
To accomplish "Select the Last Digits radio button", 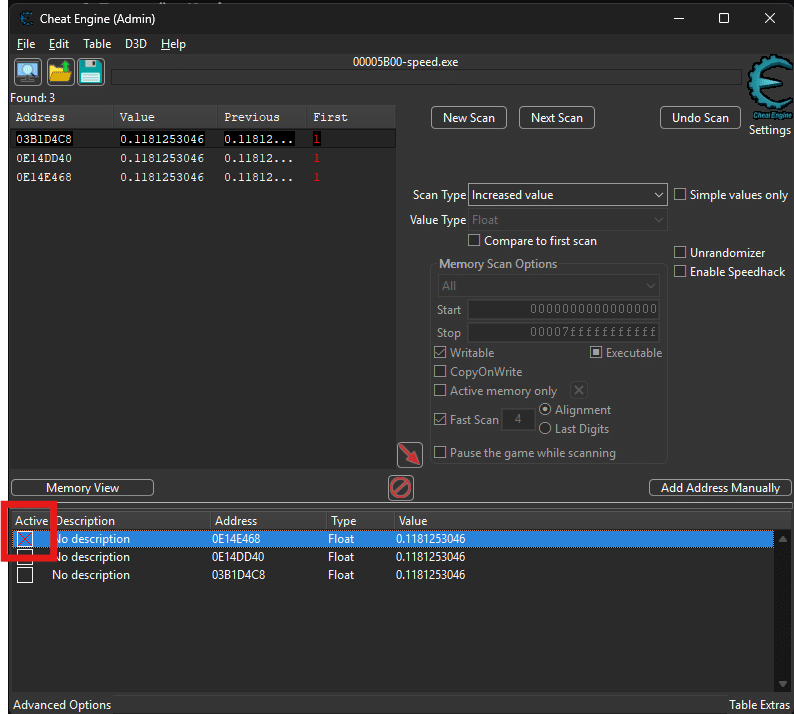I will coord(545,428).
